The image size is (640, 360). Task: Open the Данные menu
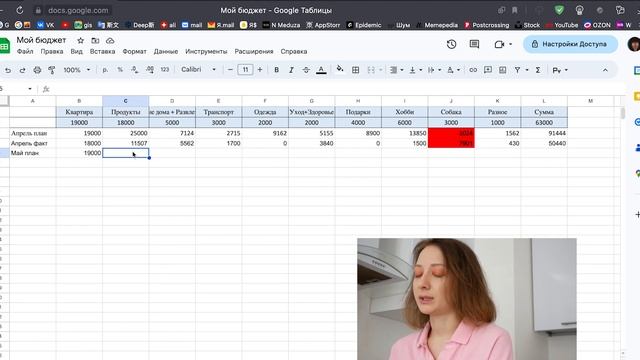pos(166,51)
